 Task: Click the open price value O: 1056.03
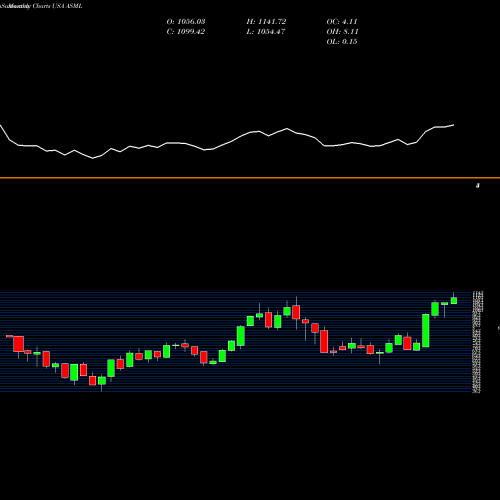[x=186, y=22]
